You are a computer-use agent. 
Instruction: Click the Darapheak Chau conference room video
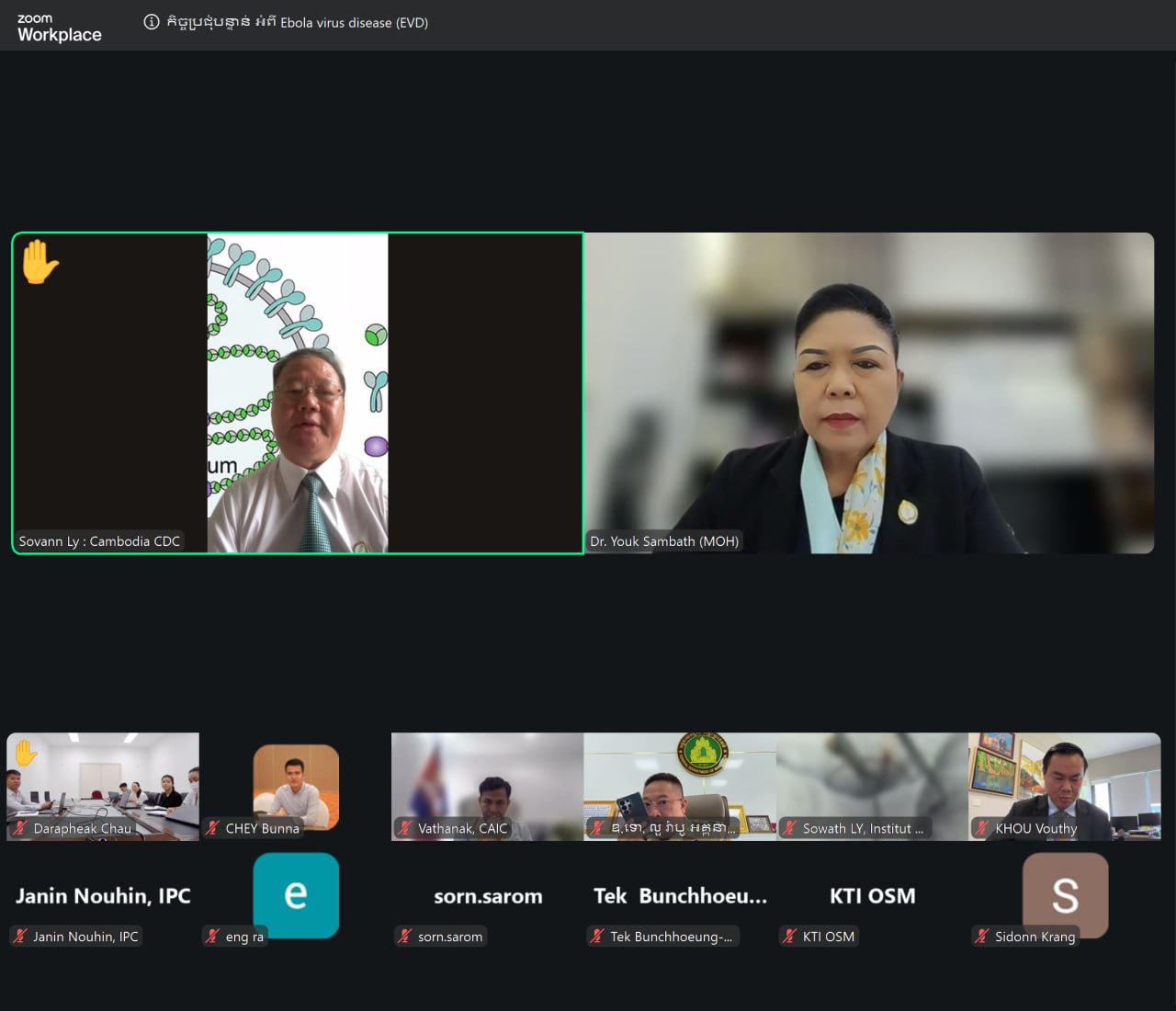[x=103, y=787]
